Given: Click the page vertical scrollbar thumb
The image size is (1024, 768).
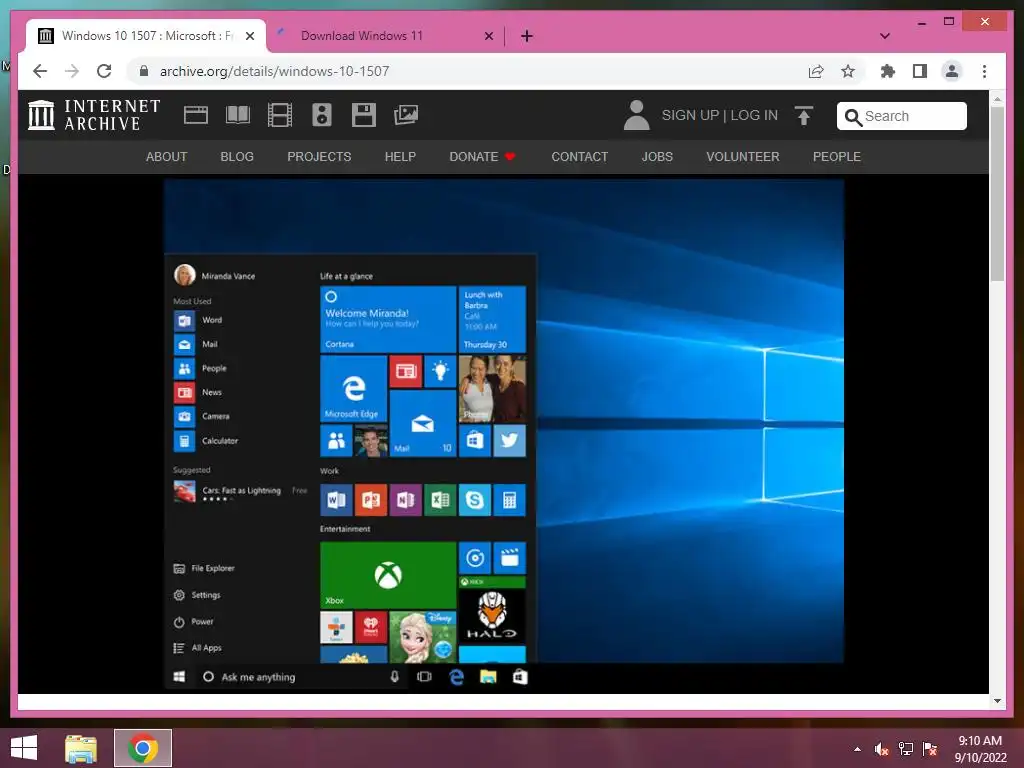Looking at the screenshot, I should coord(997,193).
